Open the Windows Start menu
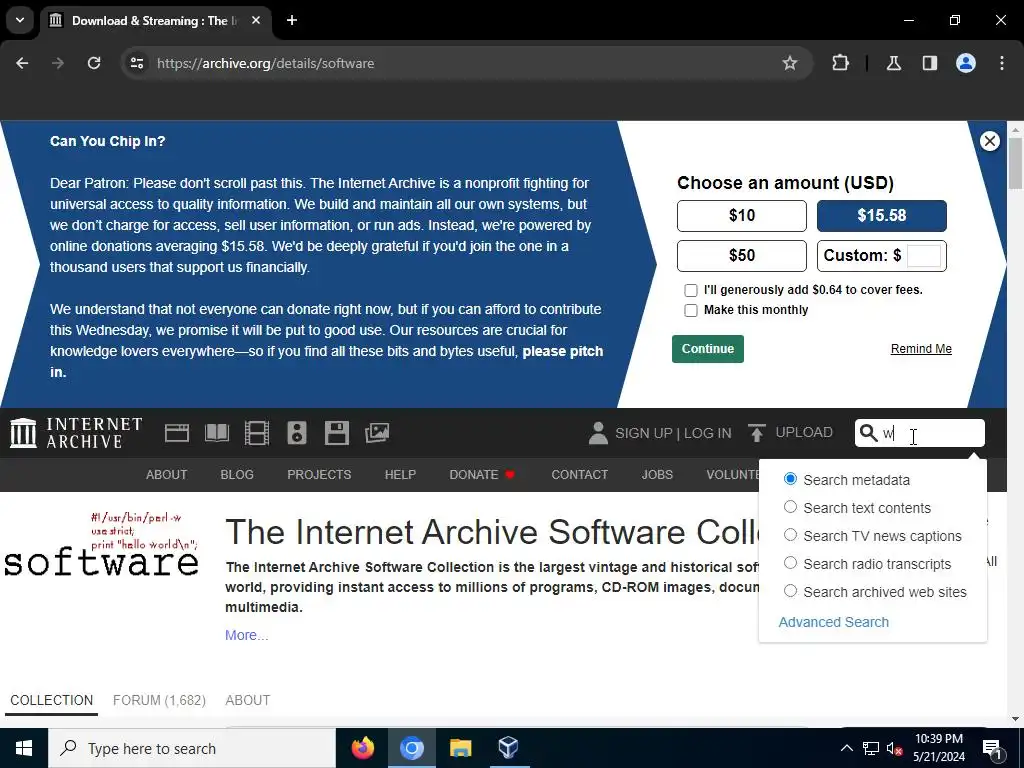Image resolution: width=1024 pixels, height=768 pixels. click(x=24, y=748)
